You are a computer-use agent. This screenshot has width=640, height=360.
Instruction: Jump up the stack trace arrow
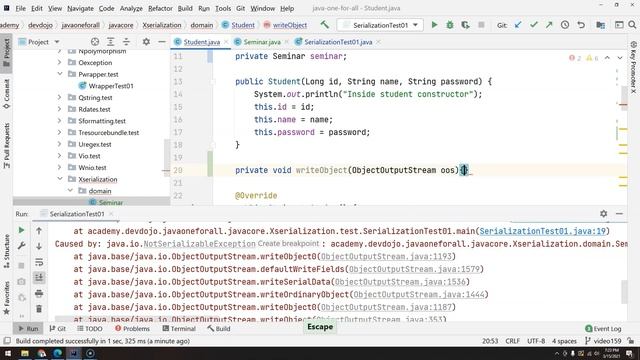click(39, 231)
